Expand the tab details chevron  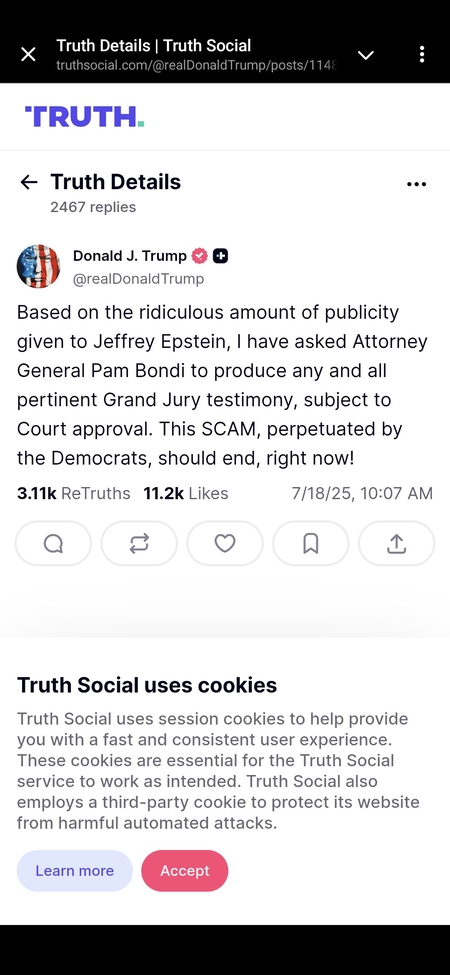pos(366,55)
